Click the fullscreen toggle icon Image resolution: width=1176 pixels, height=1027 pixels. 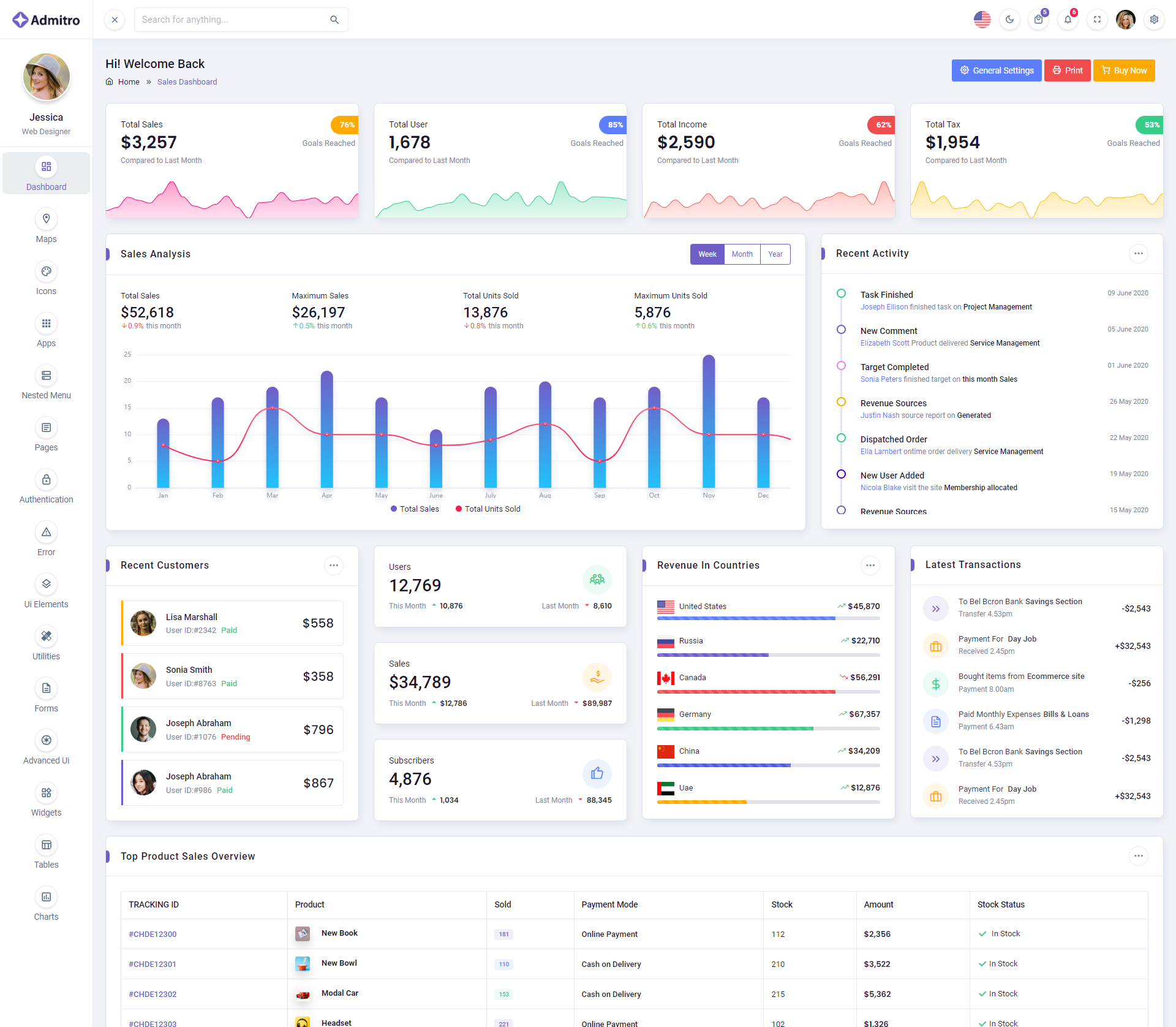[1097, 20]
